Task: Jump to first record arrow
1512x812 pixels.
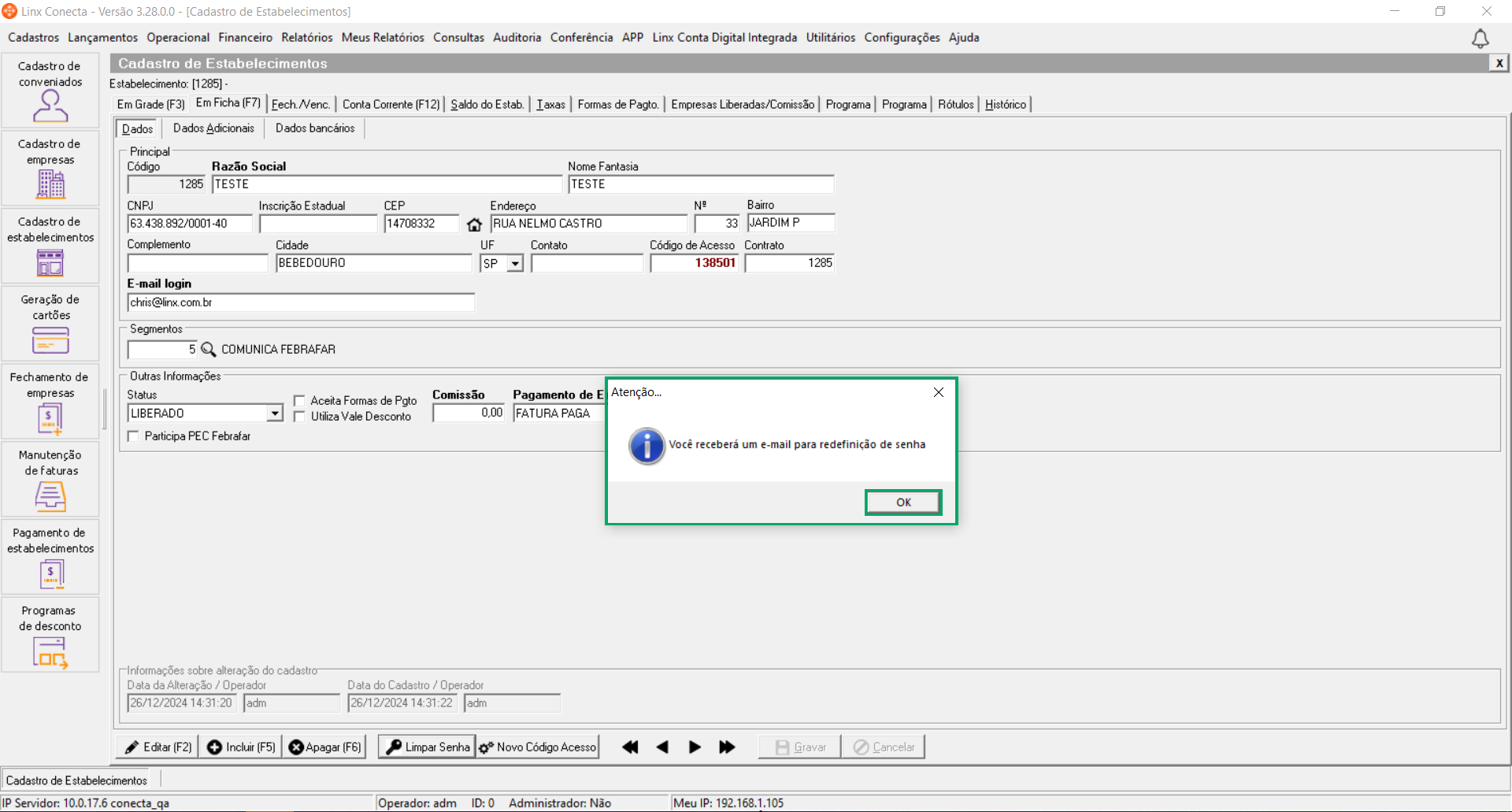Action: coord(630,747)
